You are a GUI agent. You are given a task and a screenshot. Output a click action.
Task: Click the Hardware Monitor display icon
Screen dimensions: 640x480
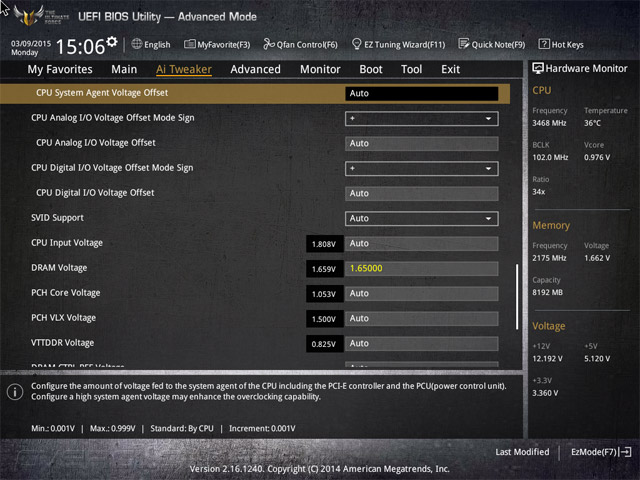pos(538,68)
